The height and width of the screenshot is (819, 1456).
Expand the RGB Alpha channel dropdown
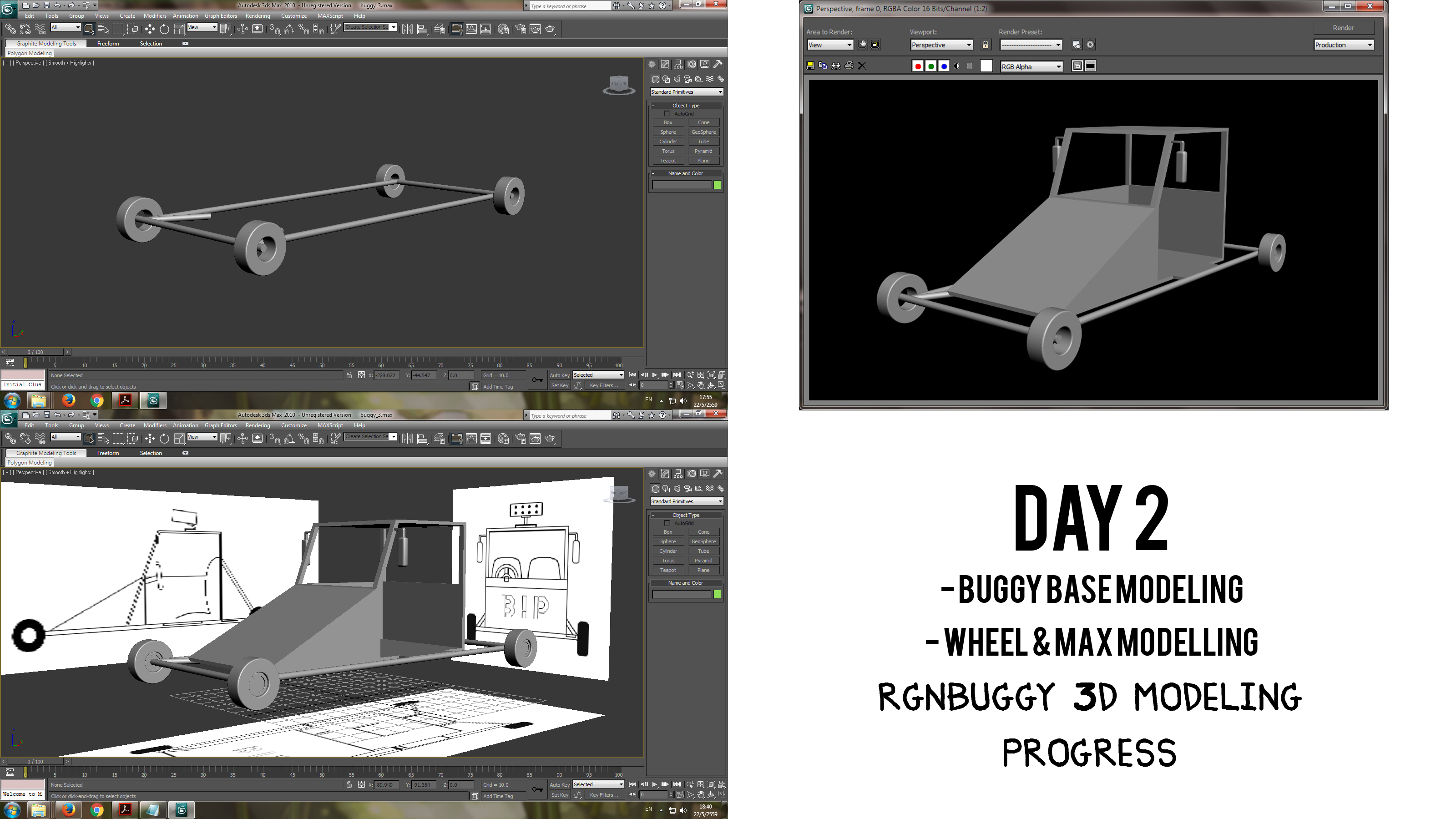tap(1031, 67)
